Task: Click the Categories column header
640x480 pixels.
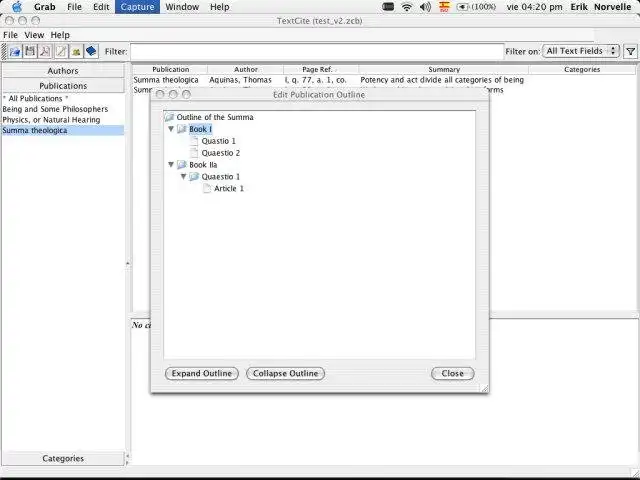Action: coord(582,69)
